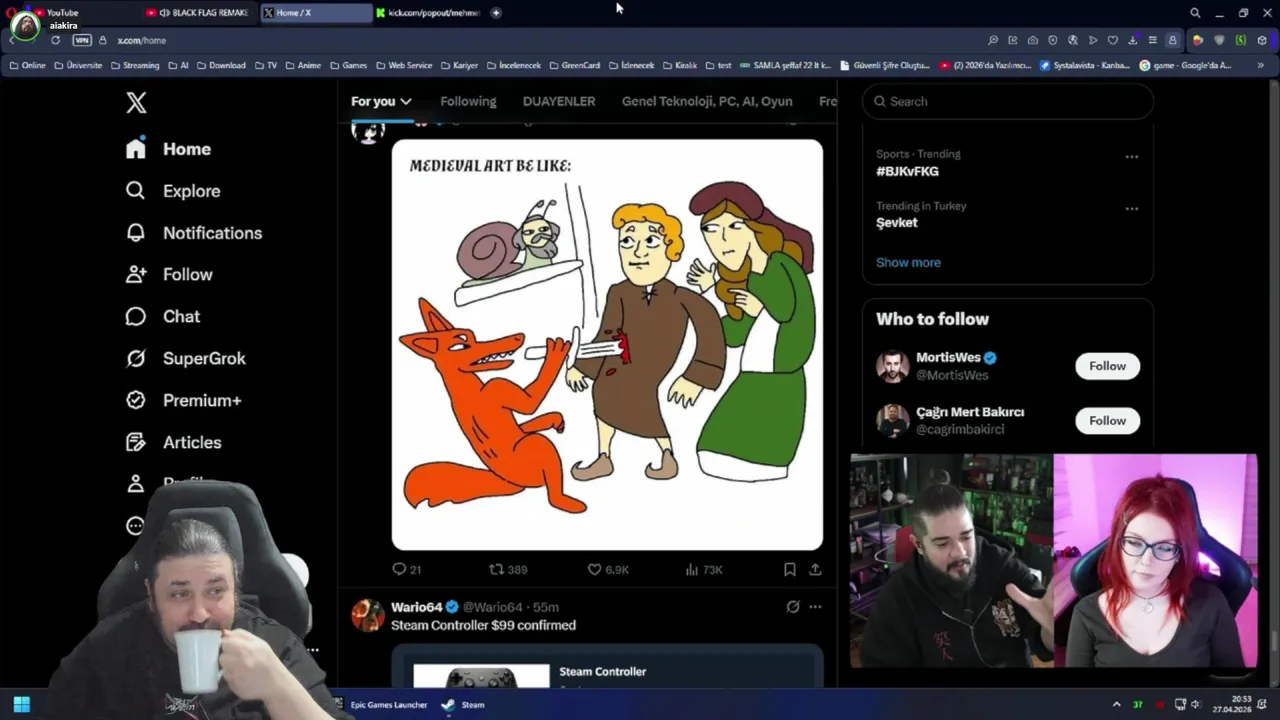The height and width of the screenshot is (720, 1280).
Task: Open the Üniversite bookmarks folder
Action: coord(78,65)
